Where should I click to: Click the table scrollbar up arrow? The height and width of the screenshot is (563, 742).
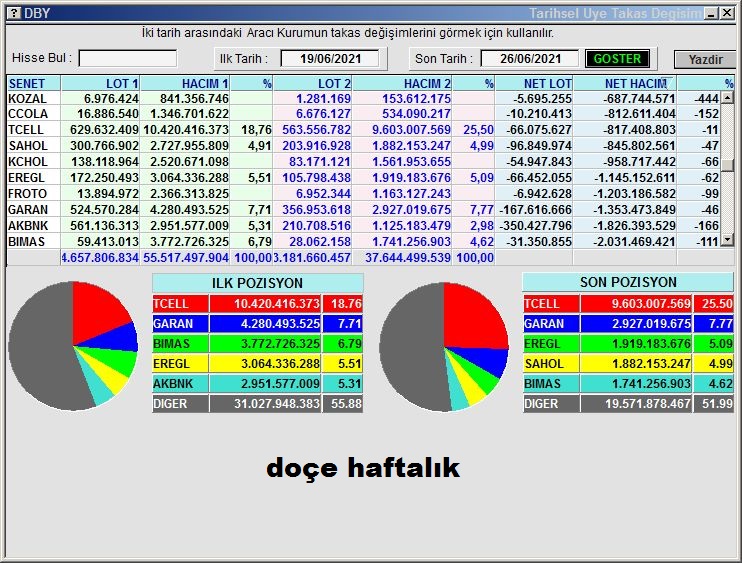point(727,98)
